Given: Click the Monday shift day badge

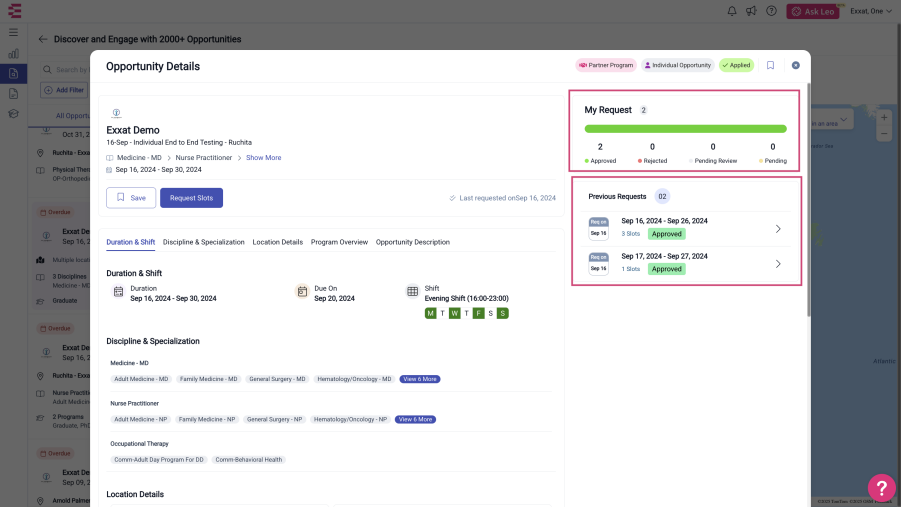Looking at the screenshot, I should [x=430, y=314].
